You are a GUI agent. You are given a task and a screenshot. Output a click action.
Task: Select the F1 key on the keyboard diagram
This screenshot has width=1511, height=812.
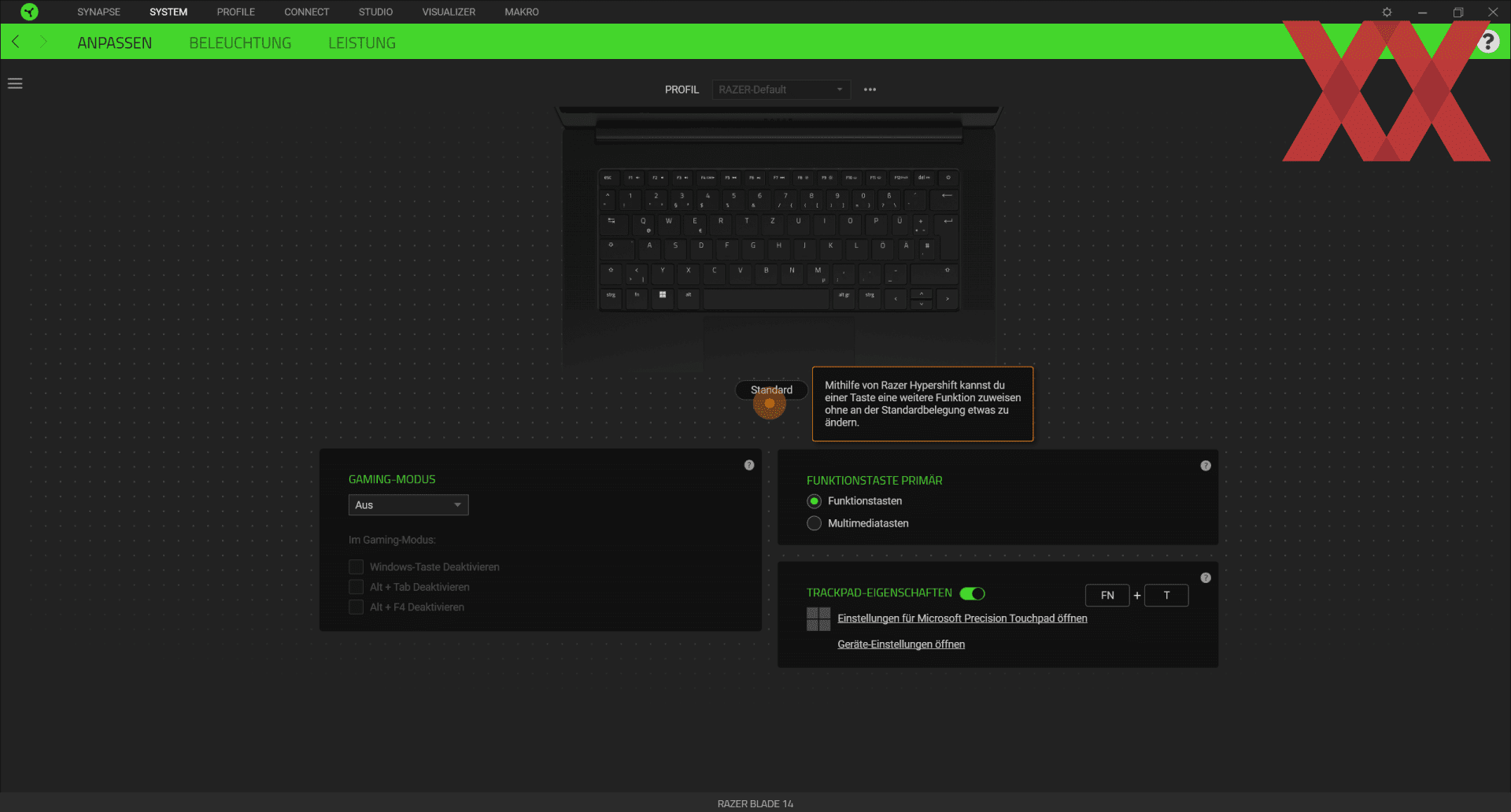pyautogui.click(x=634, y=178)
